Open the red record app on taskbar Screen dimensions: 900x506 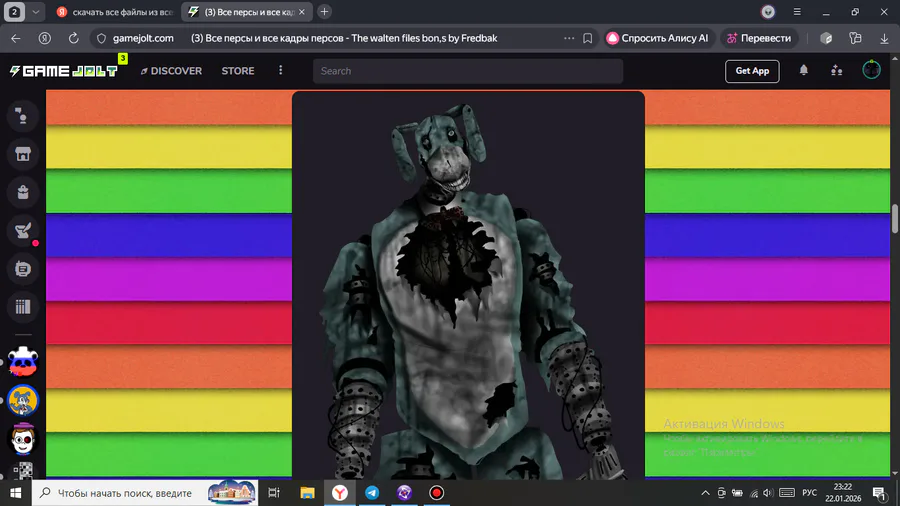tap(436, 493)
